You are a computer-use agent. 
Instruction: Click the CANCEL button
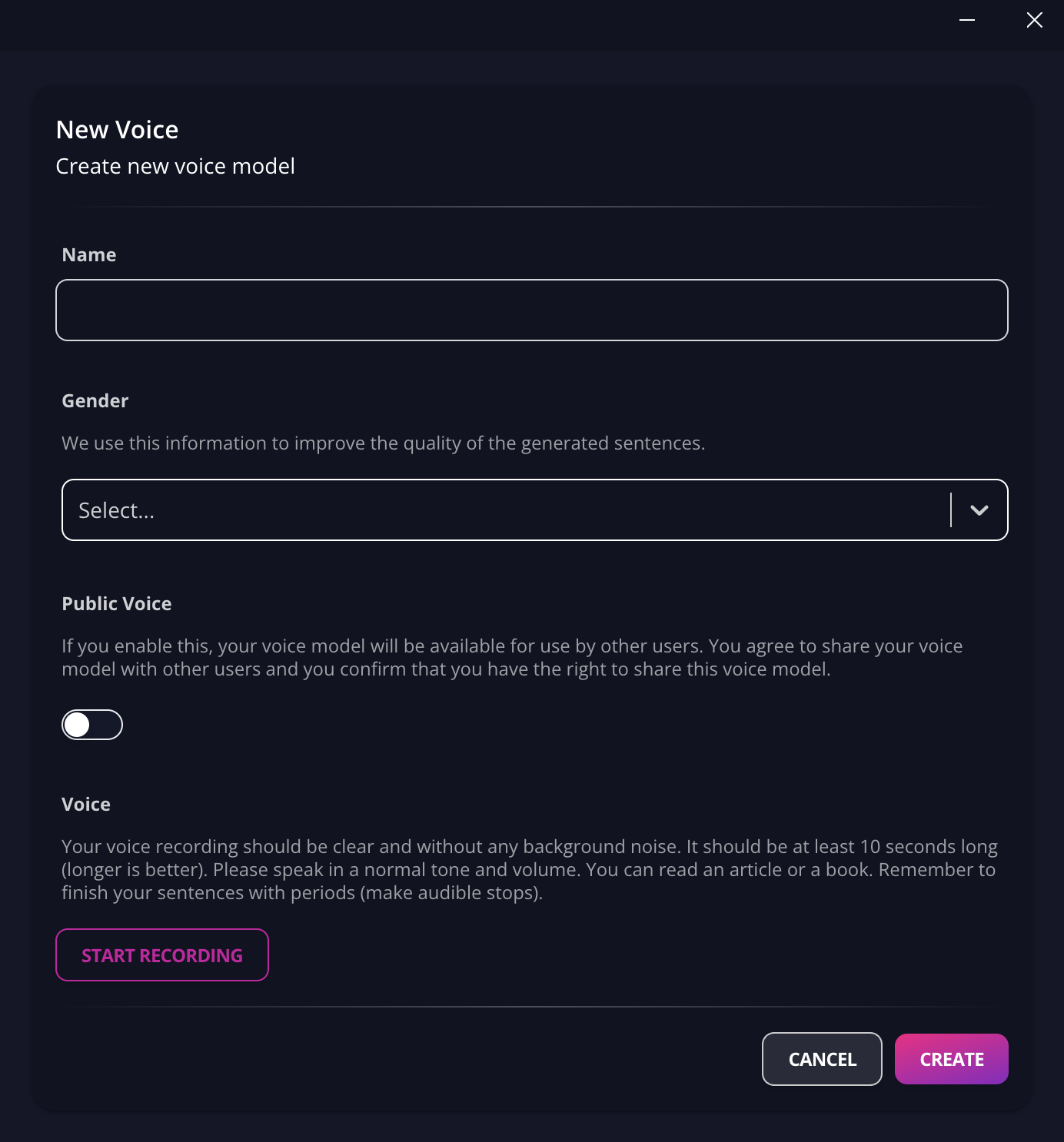click(822, 1059)
